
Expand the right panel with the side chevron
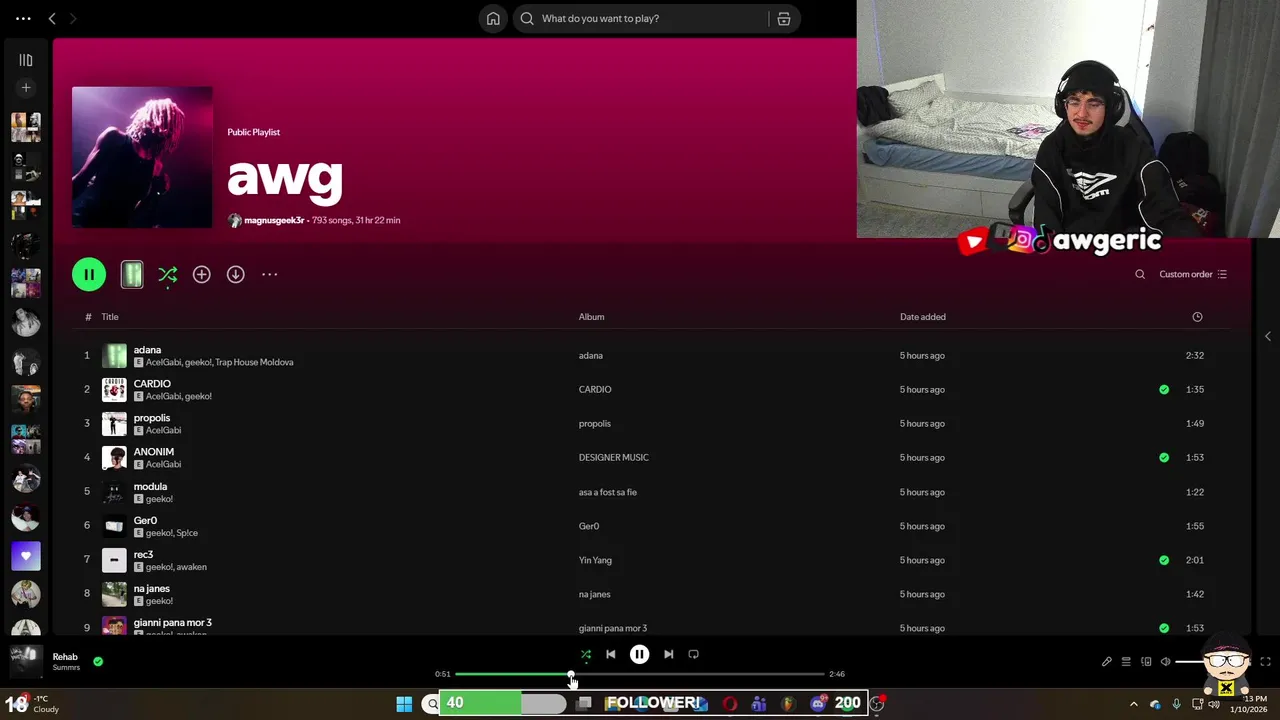point(1268,336)
